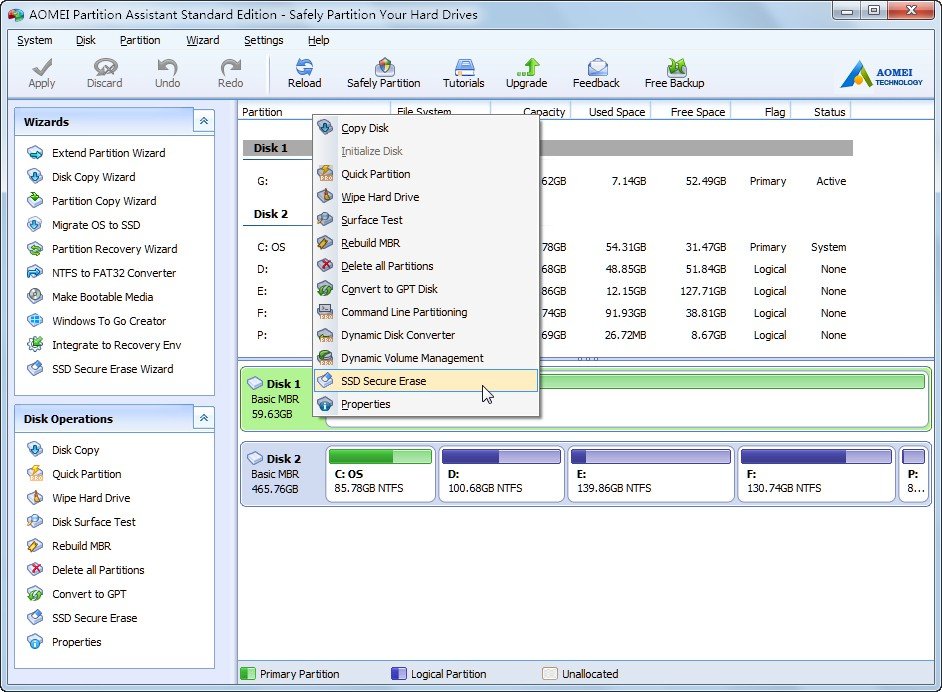The height and width of the screenshot is (692, 942).
Task: Collapse the Disk Operations panel
Action: pyautogui.click(x=203, y=418)
